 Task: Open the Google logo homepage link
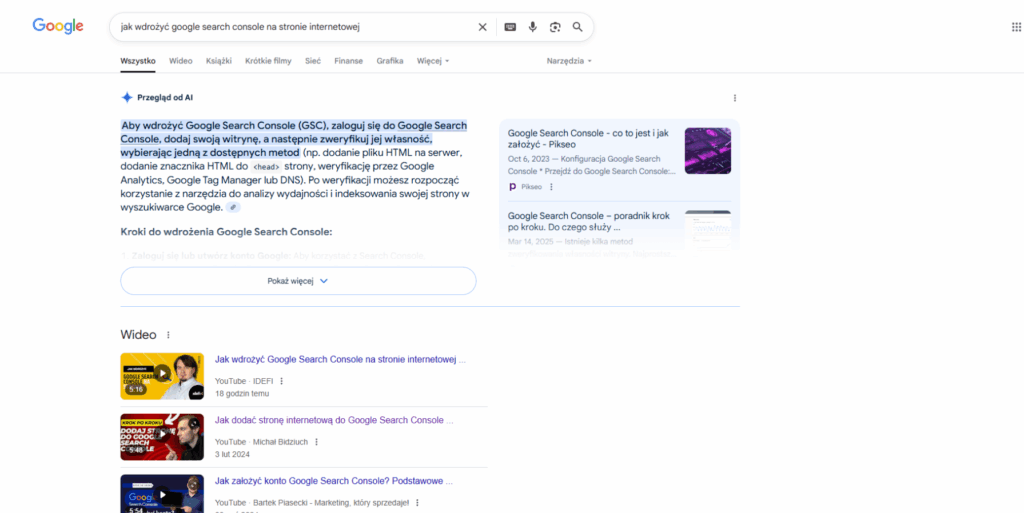point(58,26)
